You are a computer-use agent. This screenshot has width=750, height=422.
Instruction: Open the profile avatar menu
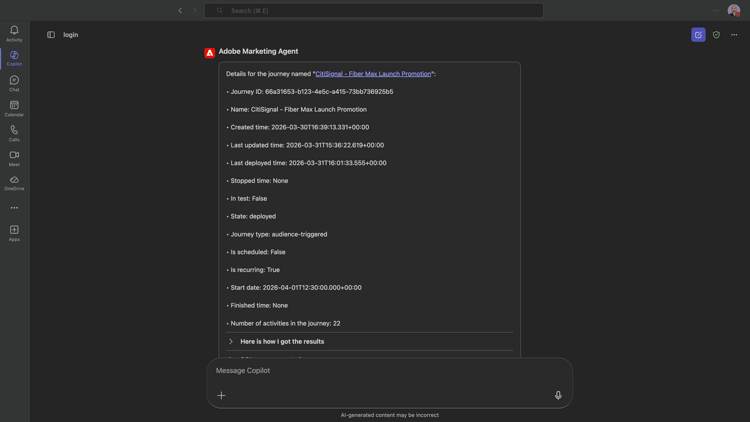tap(734, 11)
